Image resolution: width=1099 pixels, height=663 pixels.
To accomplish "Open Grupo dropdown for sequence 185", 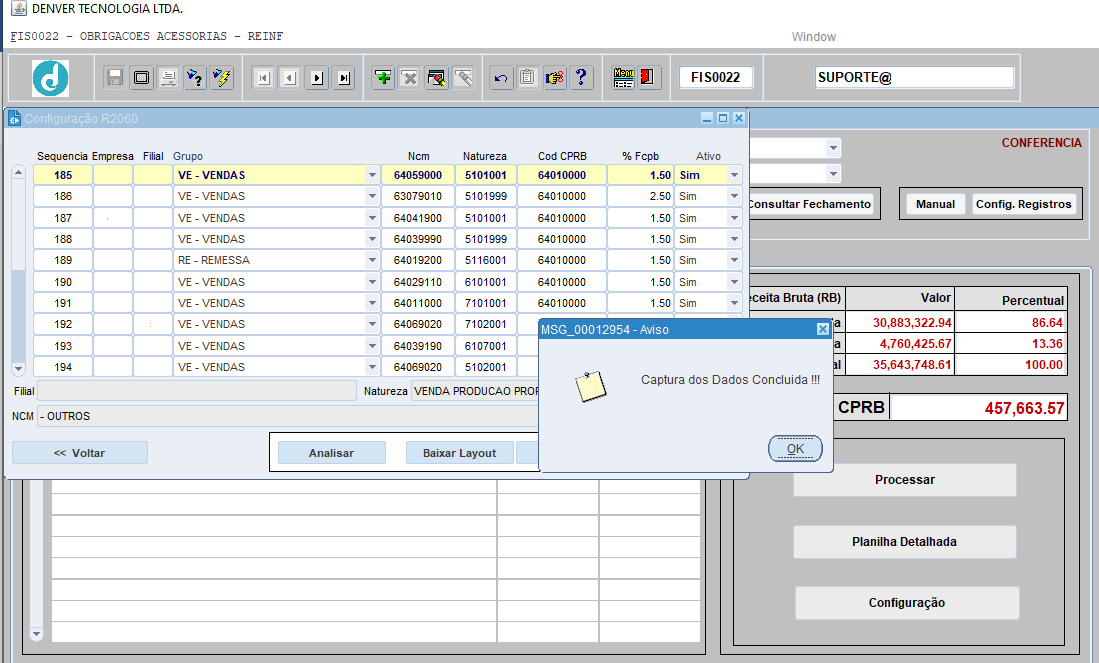I will (x=372, y=175).
